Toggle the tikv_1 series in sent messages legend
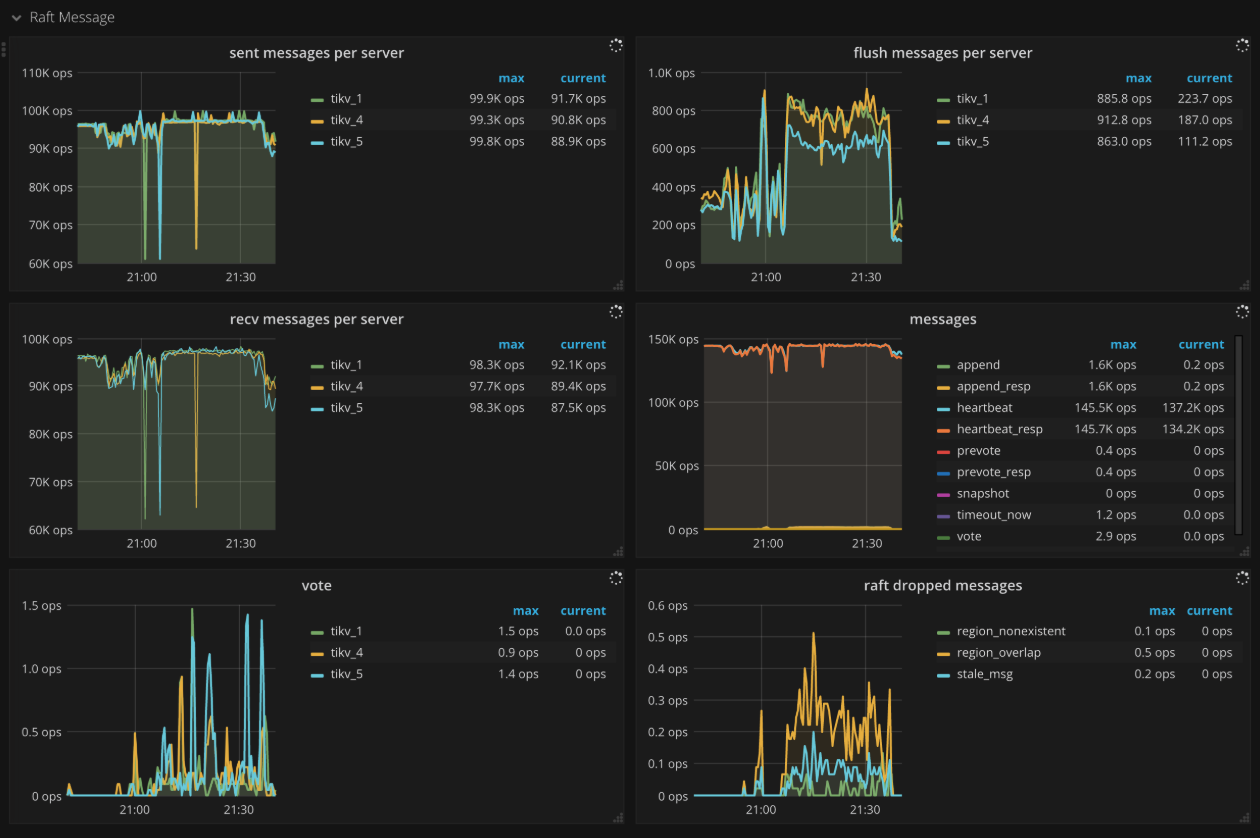The height and width of the screenshot is (838, 1260). click(344, 98)
